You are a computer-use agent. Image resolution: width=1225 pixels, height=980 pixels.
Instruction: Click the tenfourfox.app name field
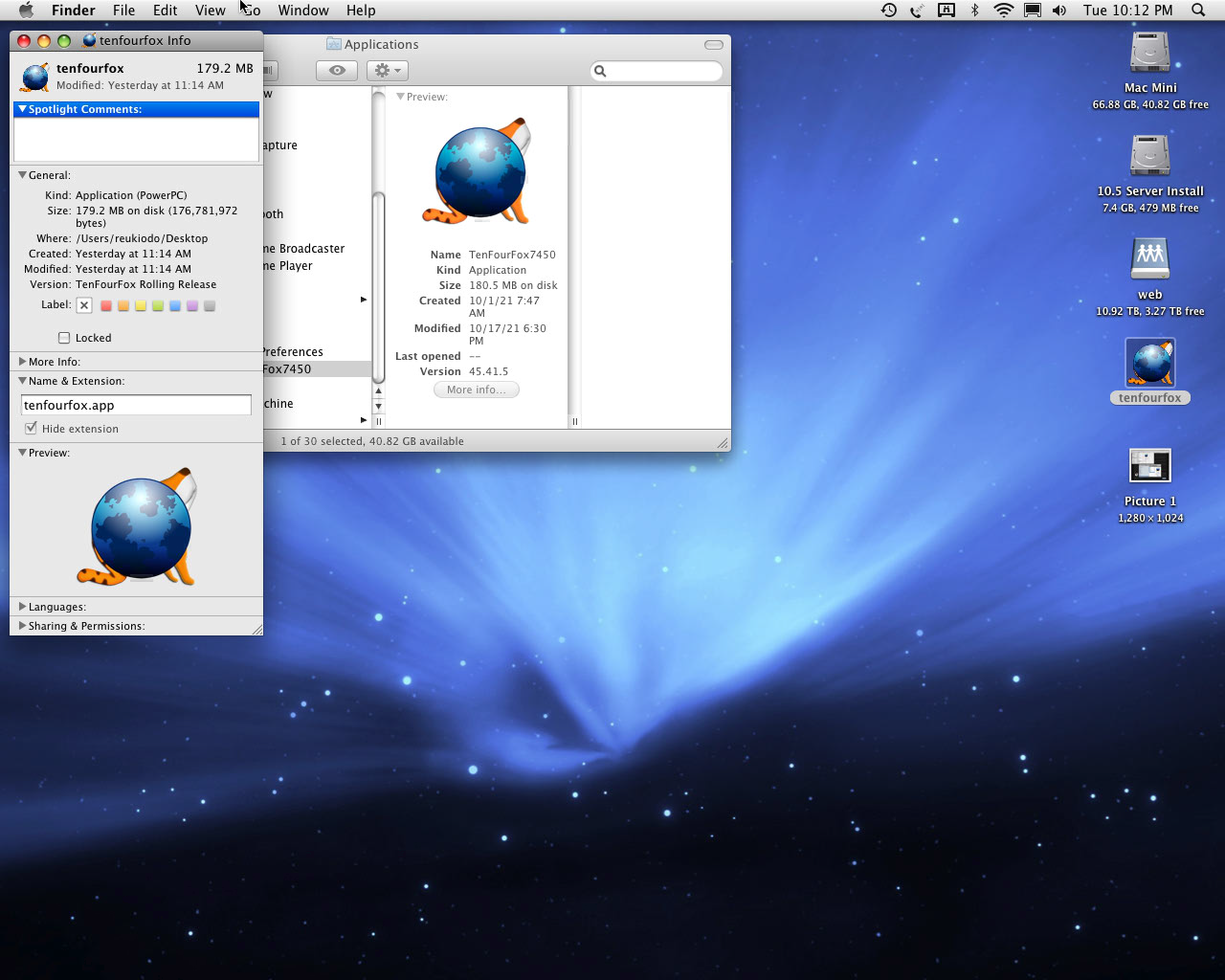136,406
